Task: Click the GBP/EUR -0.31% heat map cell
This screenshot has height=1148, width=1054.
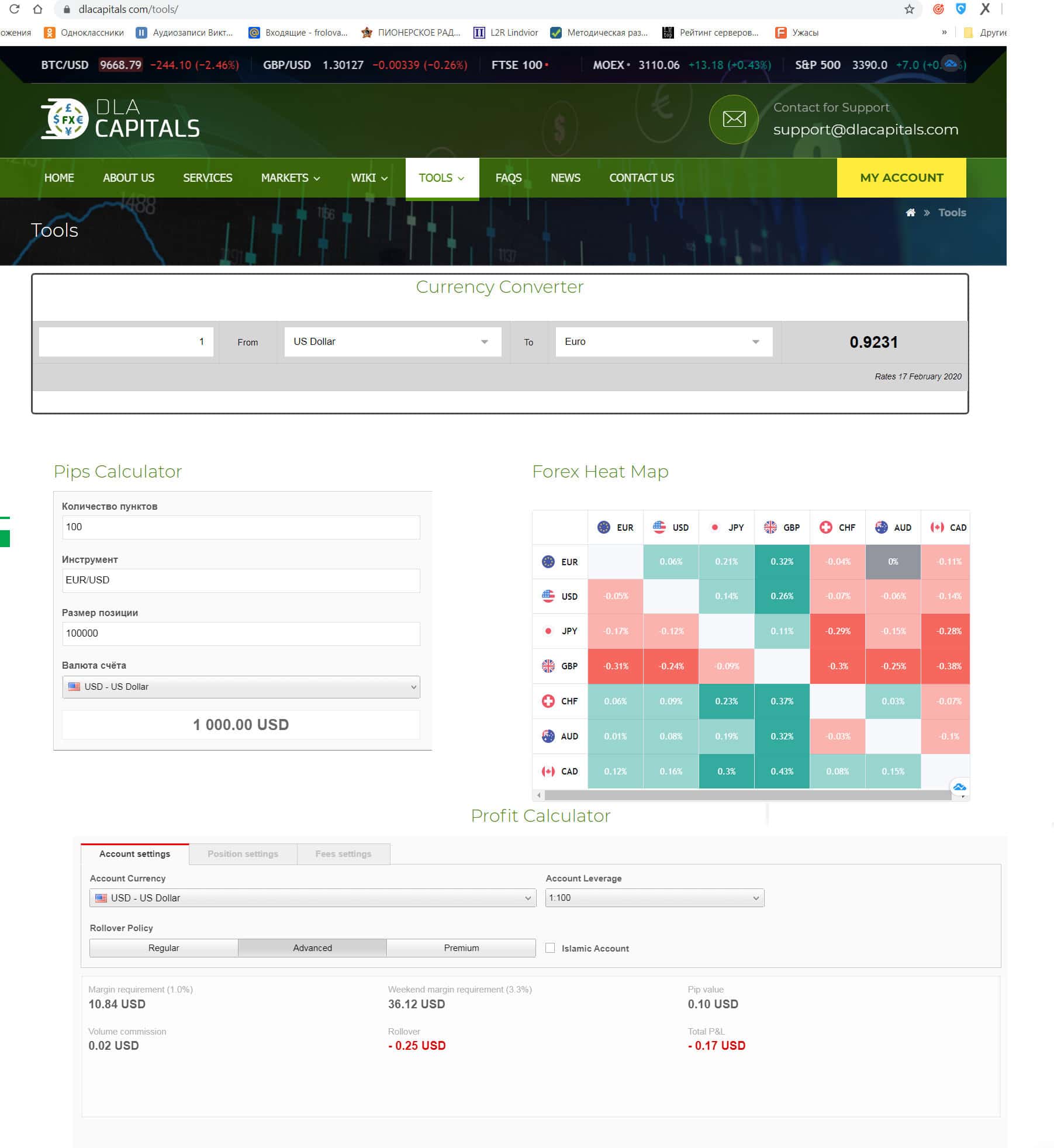Action: pos(616,666)
